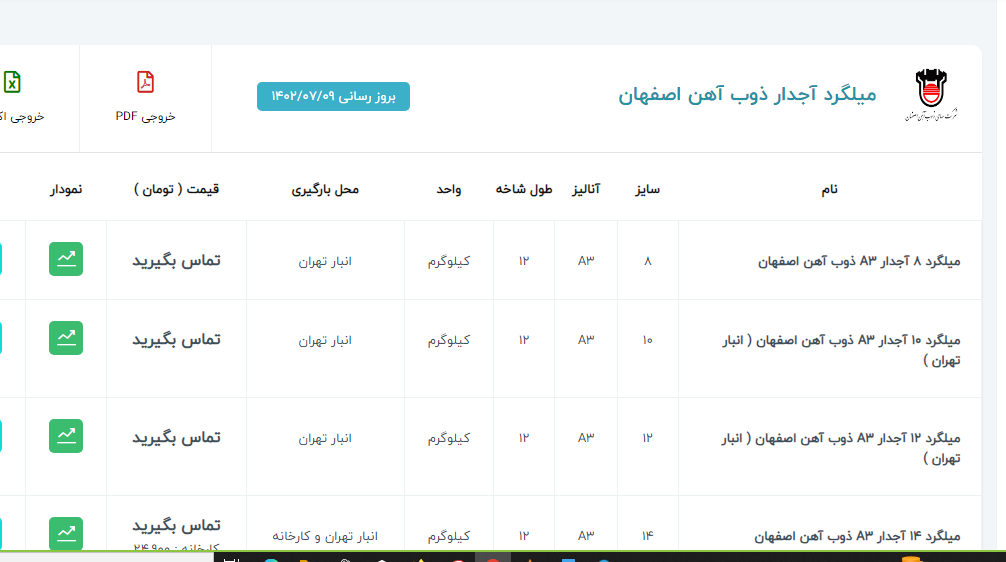Click the Excel export icon
The height and width of the screenshot is (562, 1006).
click(12, 83)
